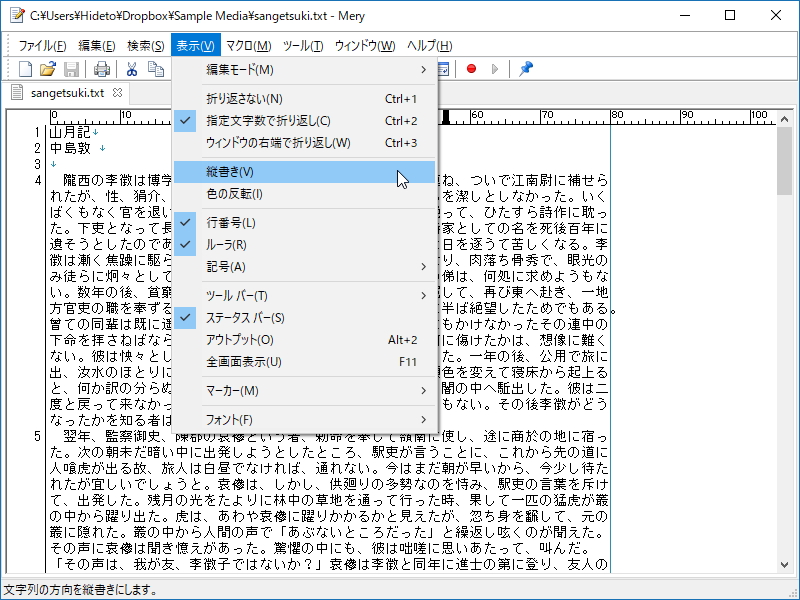
Task: Open the ファイル(F) menu
Action: pos(42,45)
